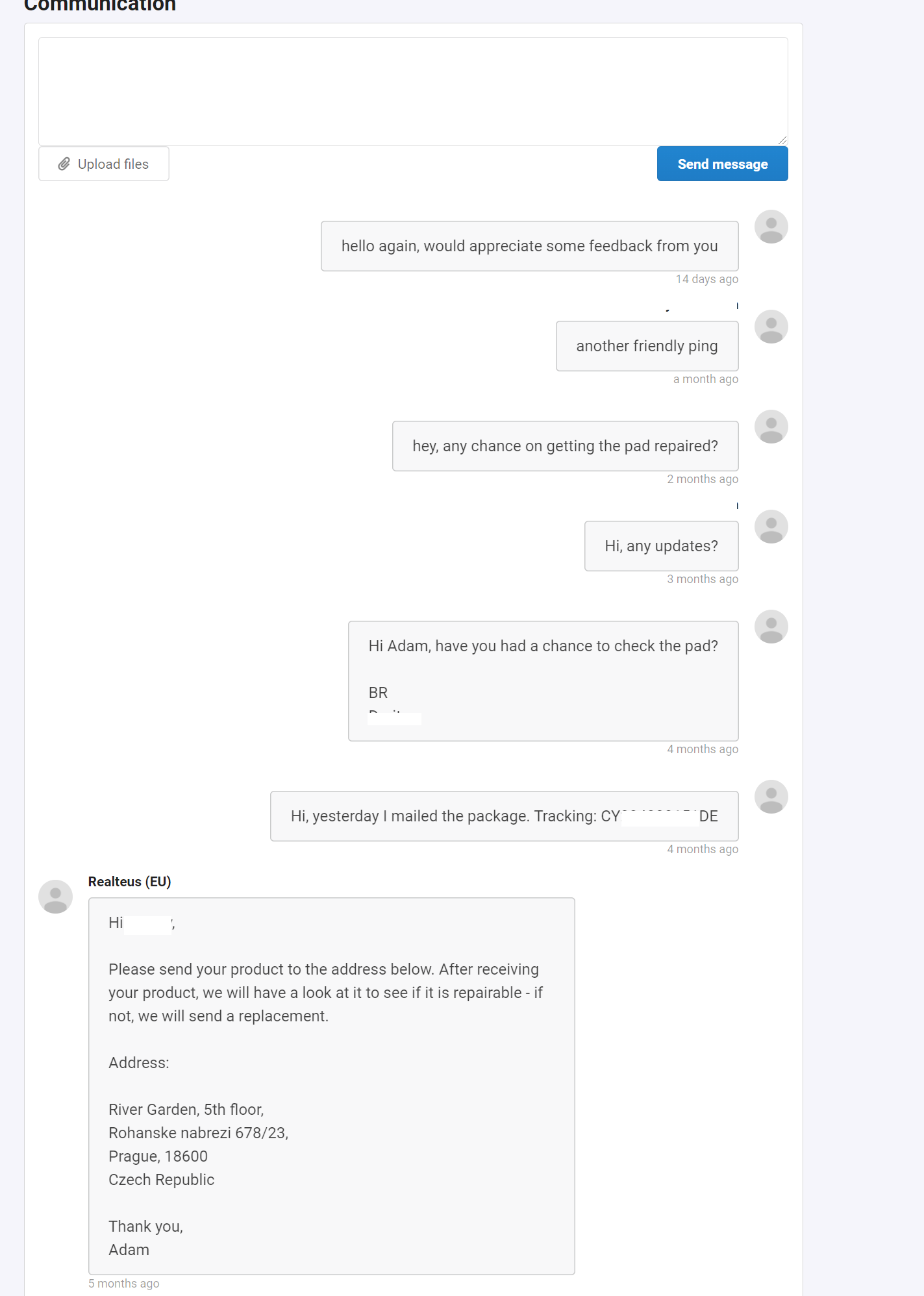
Task: Click avatar next to 'pad repaired' message
Action: (x=771, y=427)
